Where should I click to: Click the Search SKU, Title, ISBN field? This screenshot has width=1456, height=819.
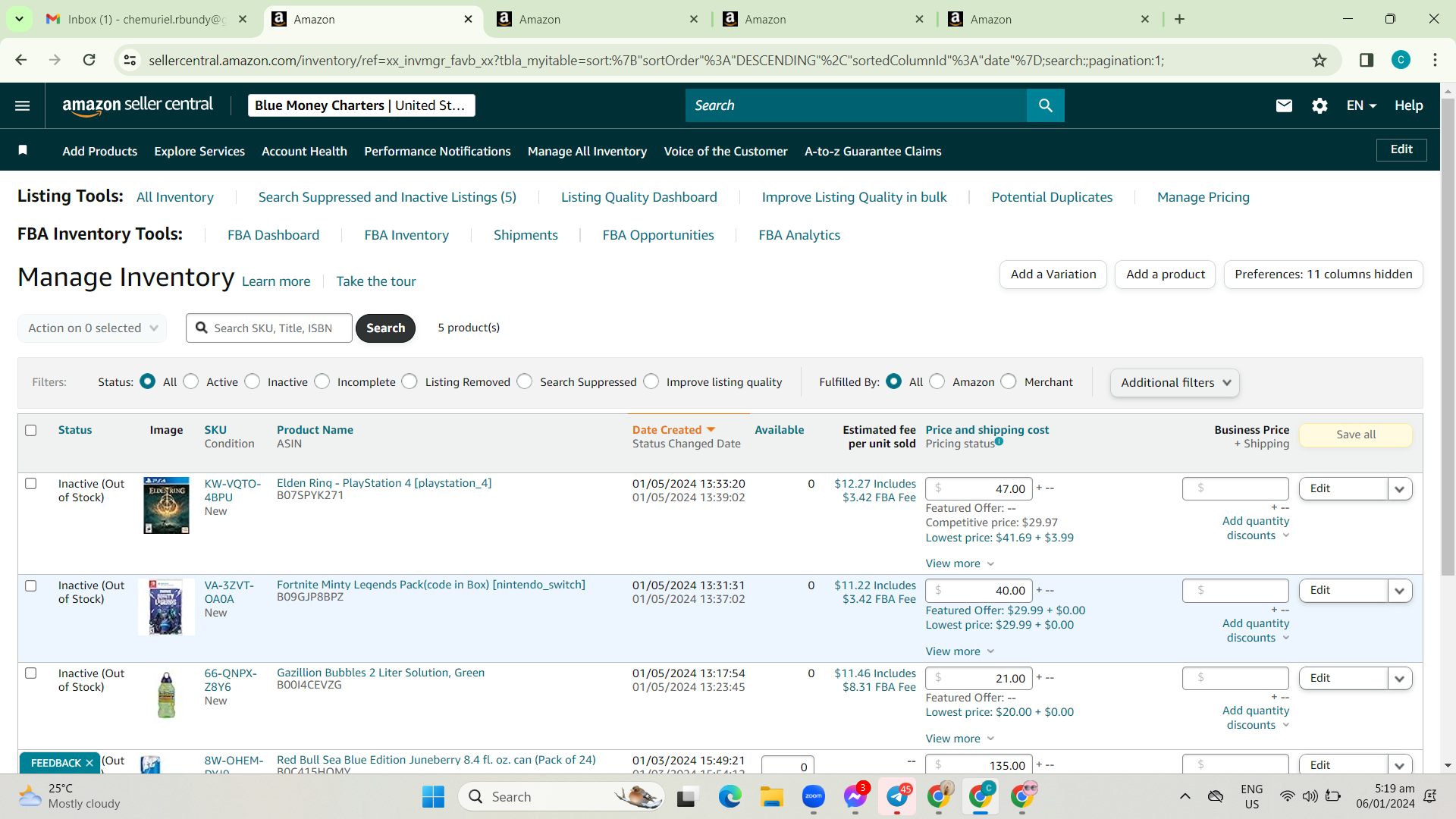[x=269, y=328]
